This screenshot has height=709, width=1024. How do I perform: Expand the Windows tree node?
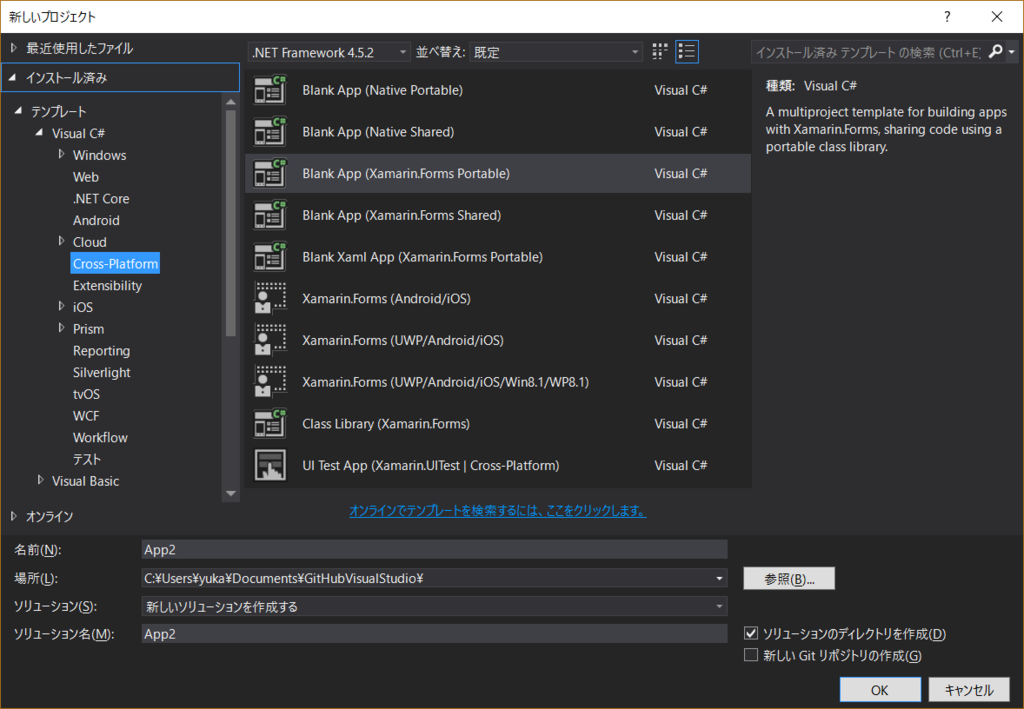point(61,155)
